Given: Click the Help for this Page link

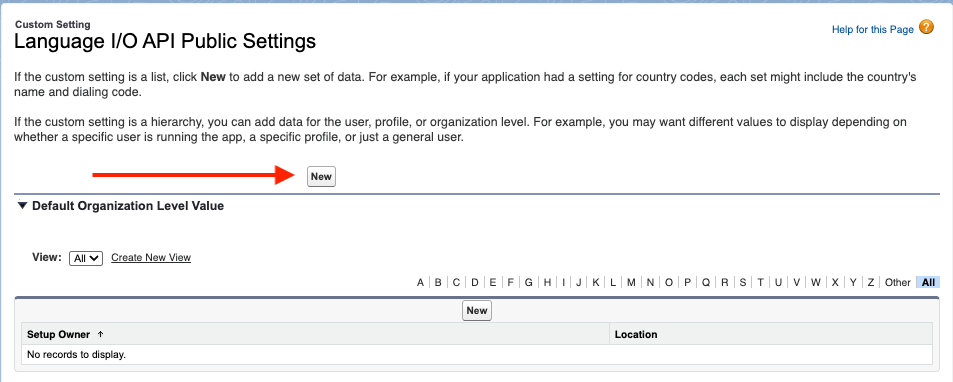Looking at the screenshot, I should (x=872, y=29).
